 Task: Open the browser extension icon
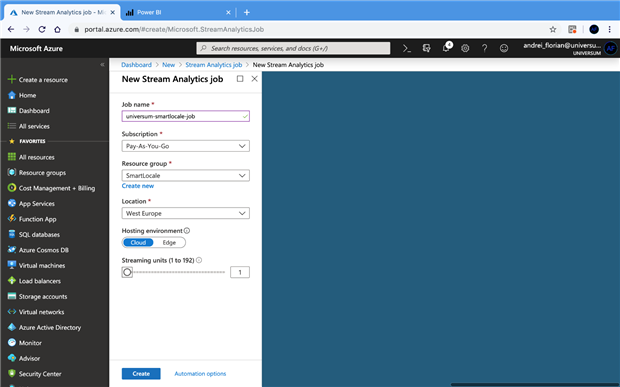pos(572,29)
